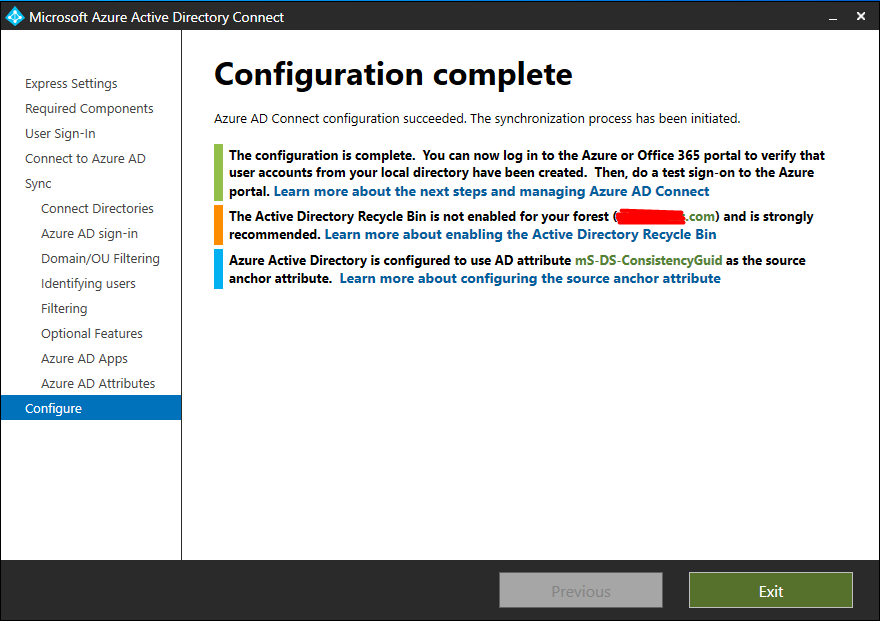
Task: Open Identifying users sub-step
Action: [x=88, y=284]
